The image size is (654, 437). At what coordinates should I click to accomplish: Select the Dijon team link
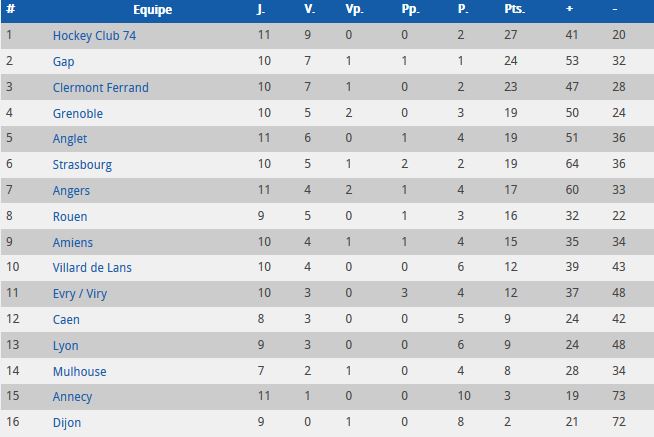click(x=67, y=423)
